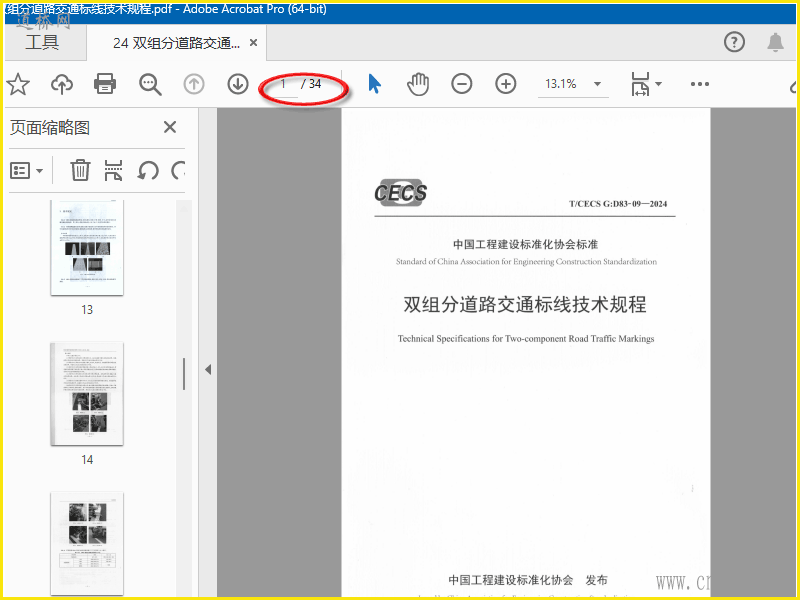Click the upload to cloud icon
This screenshot has width=800, height=600.
click(62, 84)
